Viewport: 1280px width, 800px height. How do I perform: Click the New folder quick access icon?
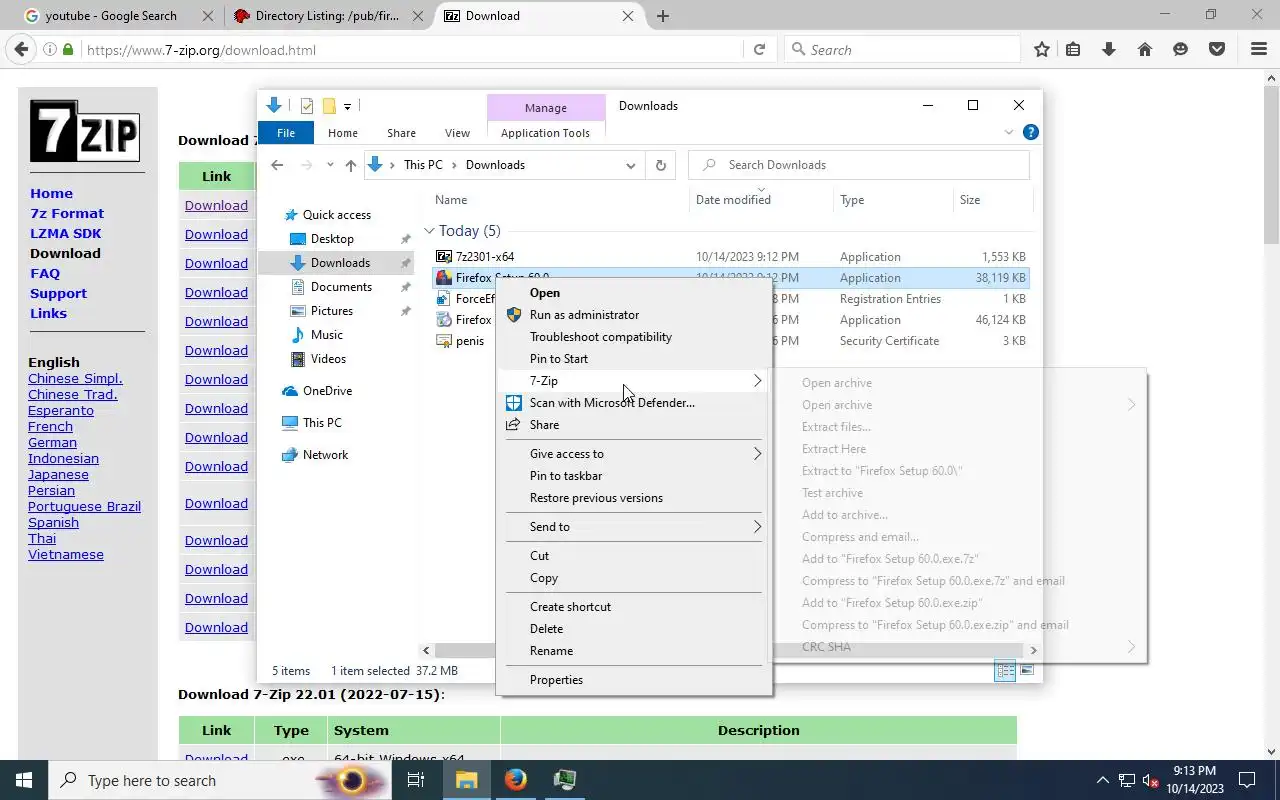coord(329,106)
